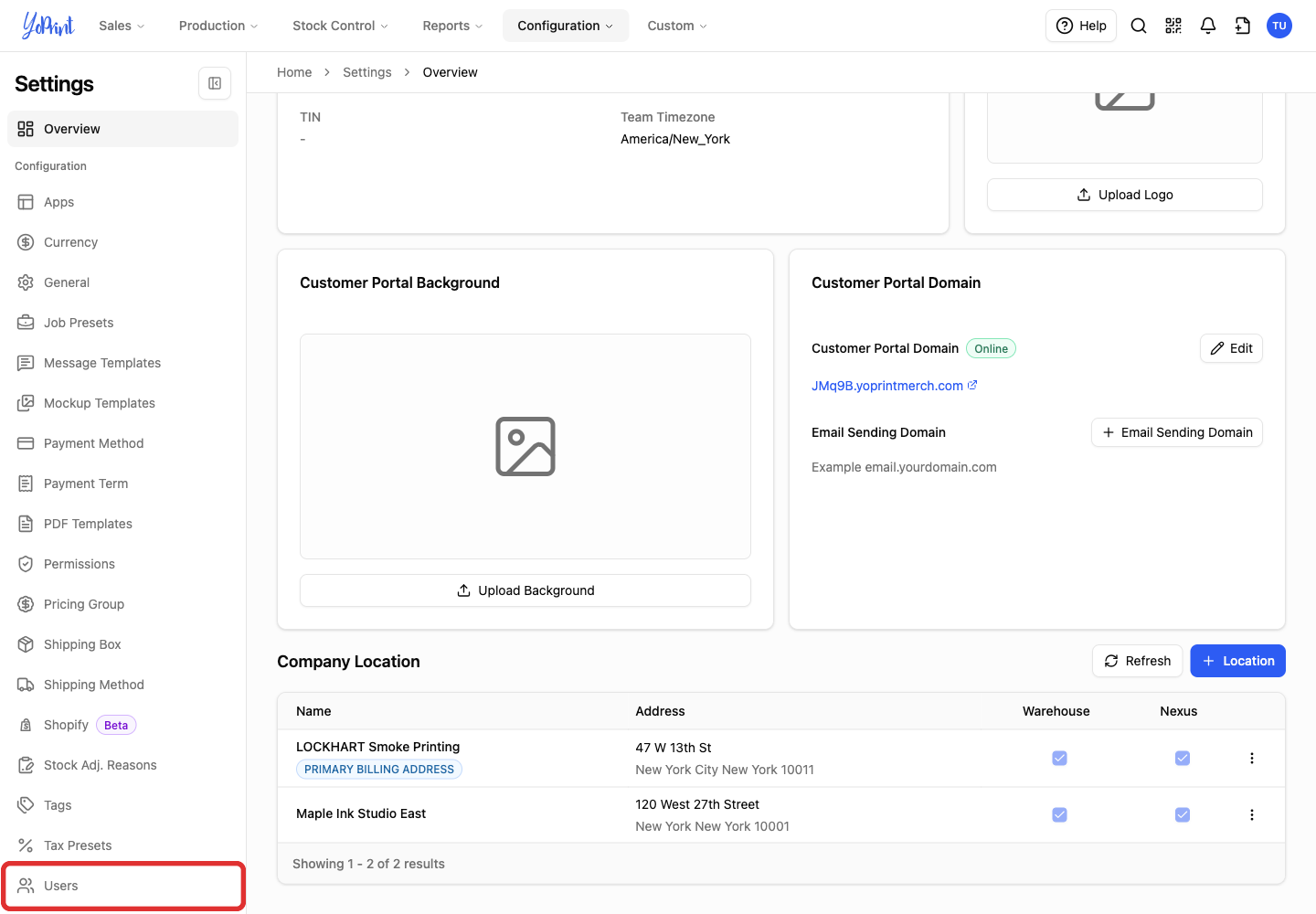Open the JMq9B.yoprintmerch.com link

[894, 386]
